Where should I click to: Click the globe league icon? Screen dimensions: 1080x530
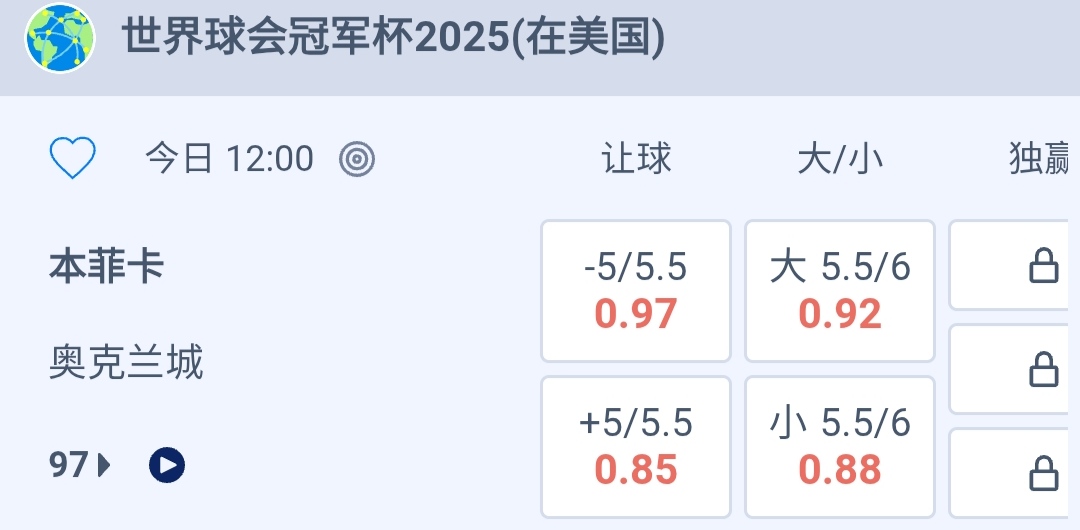tap(60, 38)
